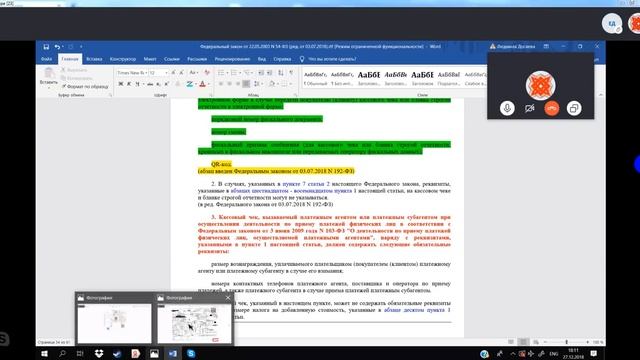Apply a numbered list
The image size is (640, 360).
pos(234,73)
